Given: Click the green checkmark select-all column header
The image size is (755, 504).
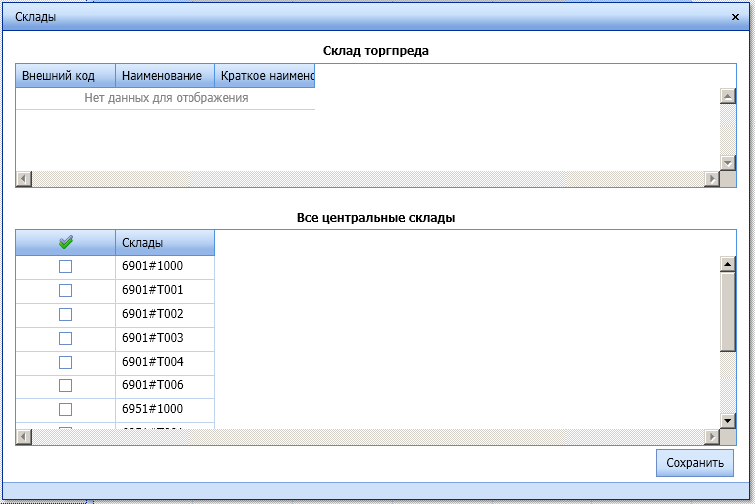Looking at the screenshot, I should 66,243.
